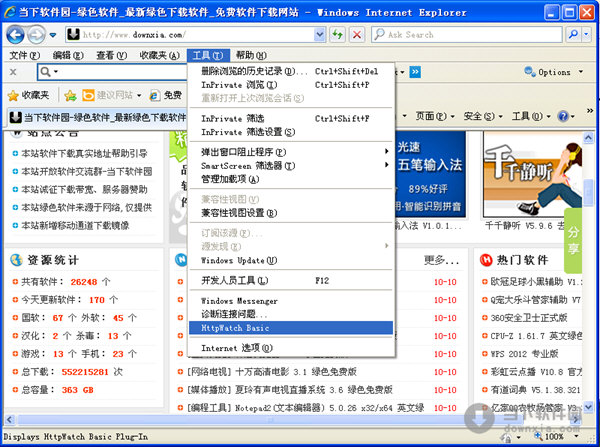Open the 文件(F) menu
Viewport: 600px width, 447px height.
25,55
